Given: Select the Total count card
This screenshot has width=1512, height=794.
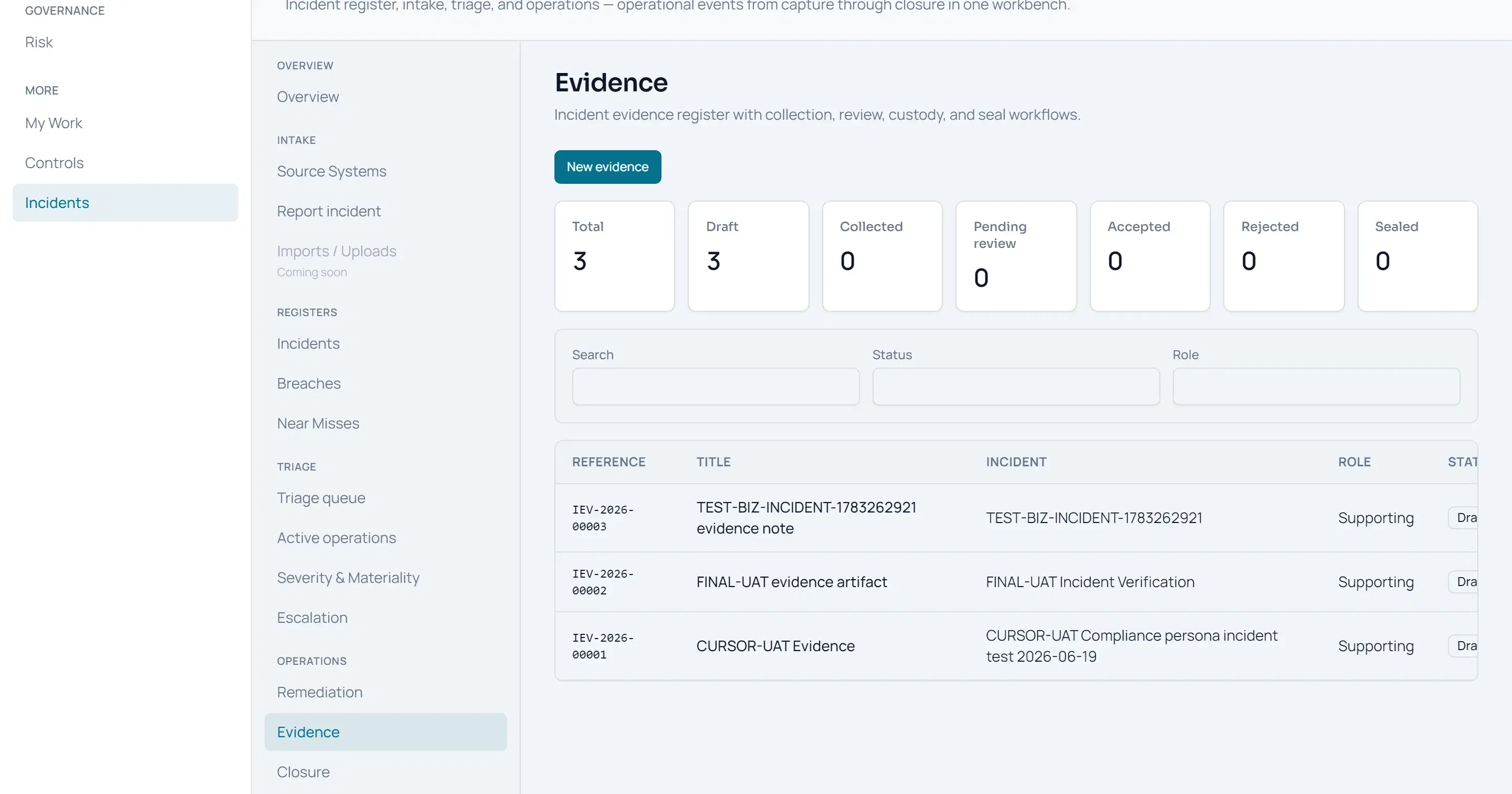Looking at the screenshot, I should [x=615, y=256].
